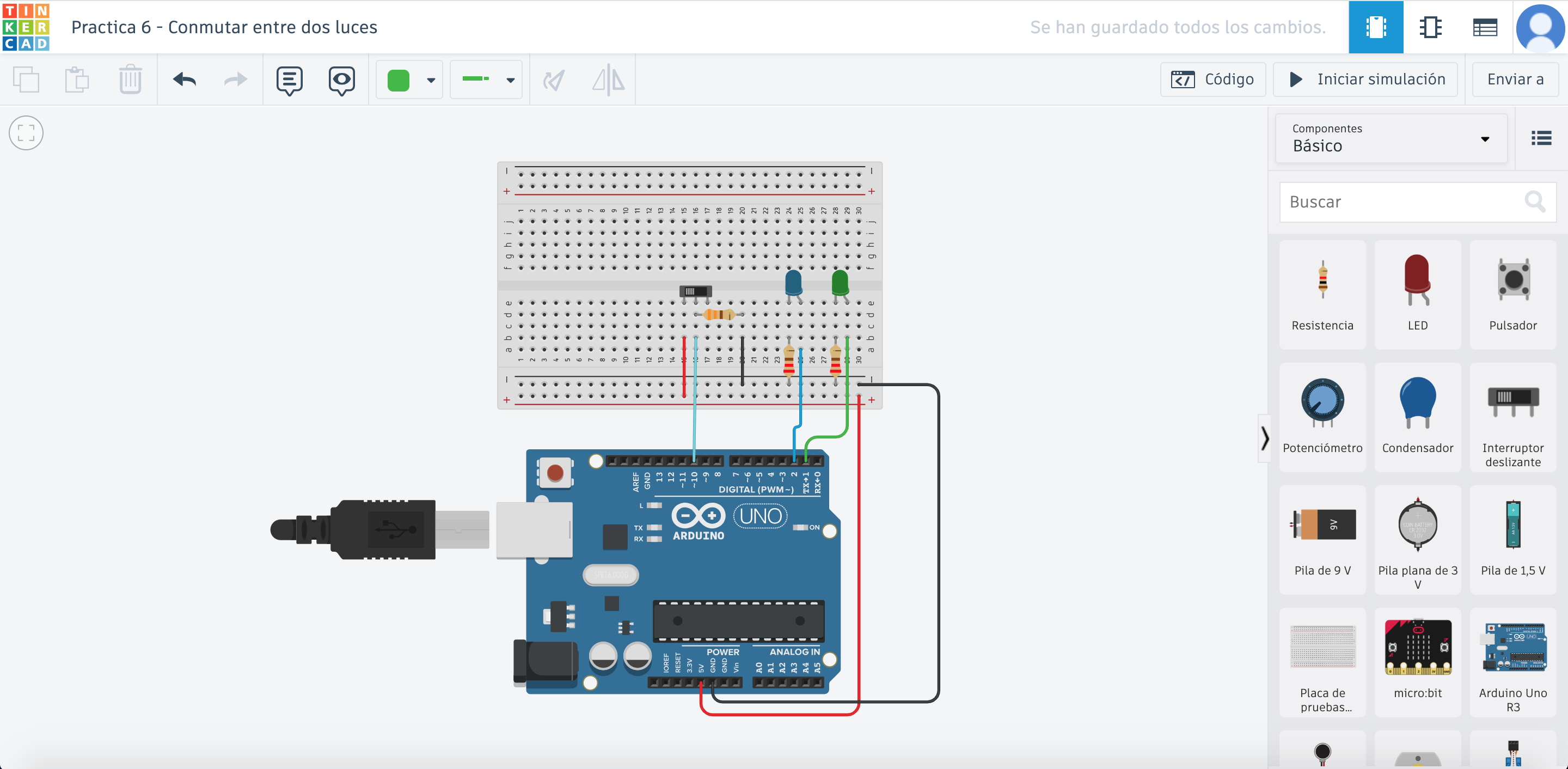
Task: Click the Enviar a button
Action: [x=1515, y=80]
